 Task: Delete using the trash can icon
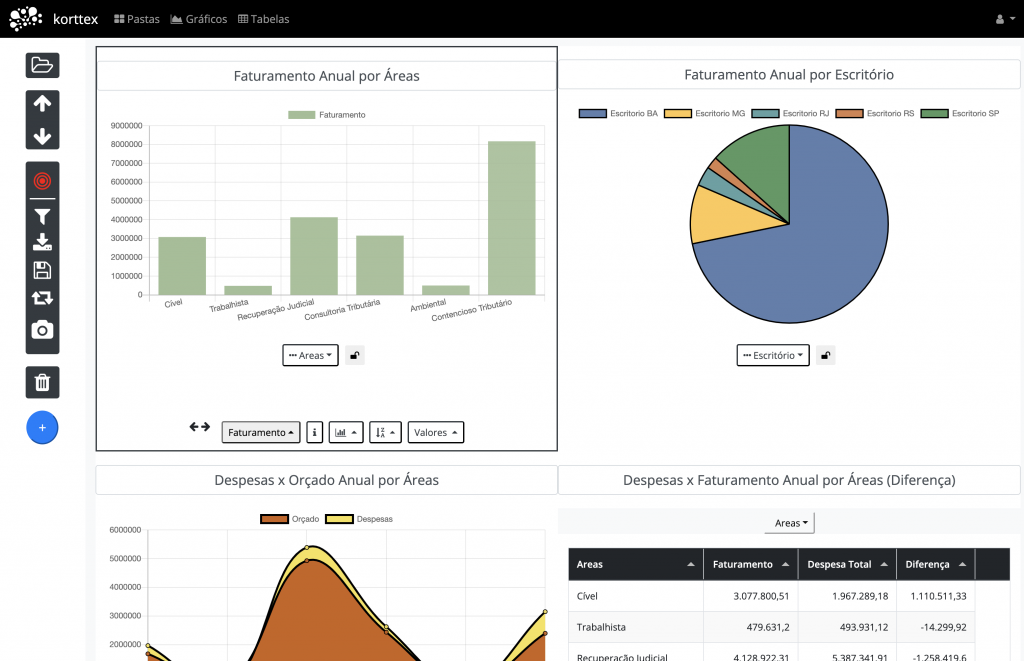click(x=42, y=382)
